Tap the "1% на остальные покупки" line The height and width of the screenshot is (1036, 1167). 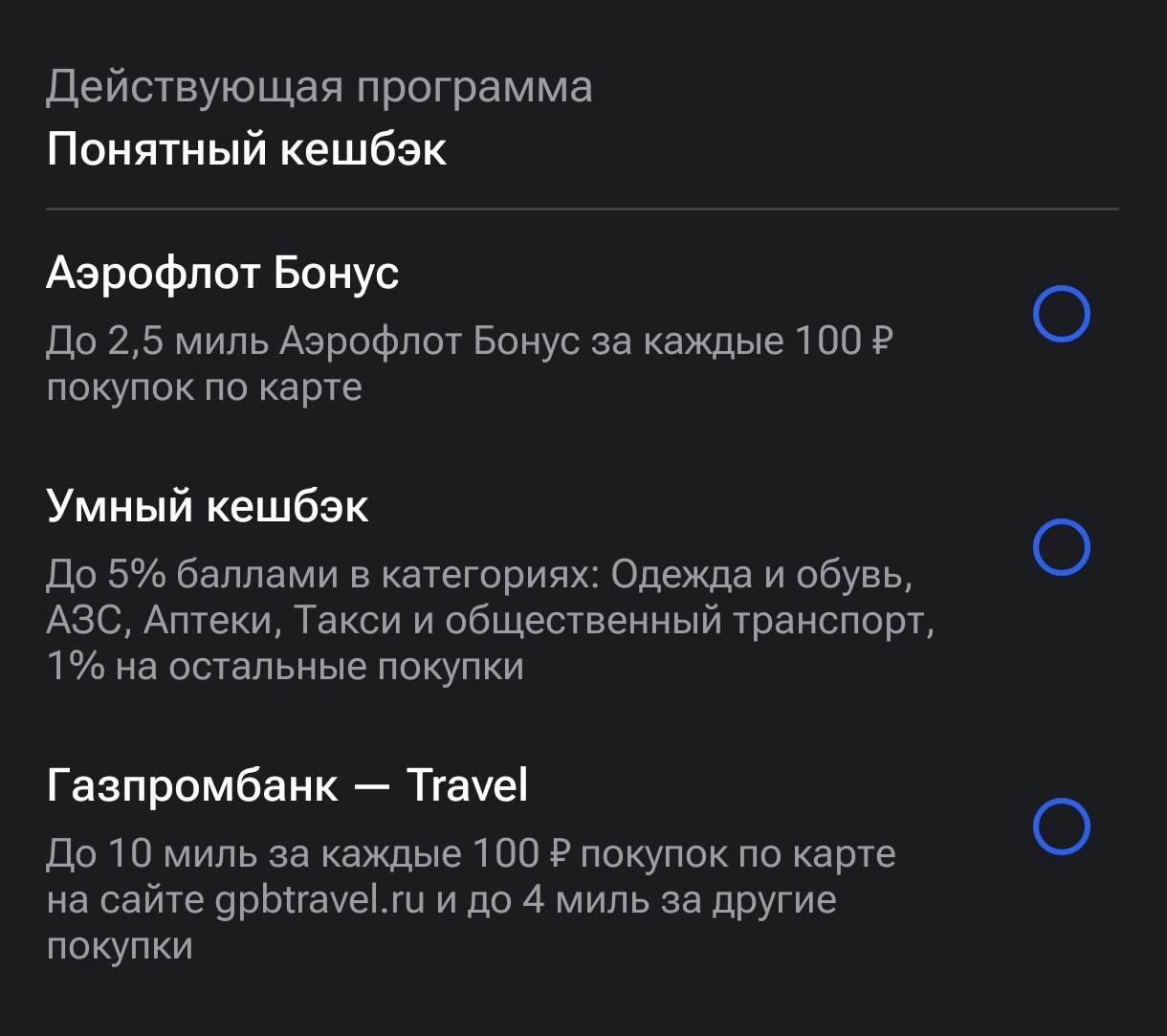click(x=284, y=667)
